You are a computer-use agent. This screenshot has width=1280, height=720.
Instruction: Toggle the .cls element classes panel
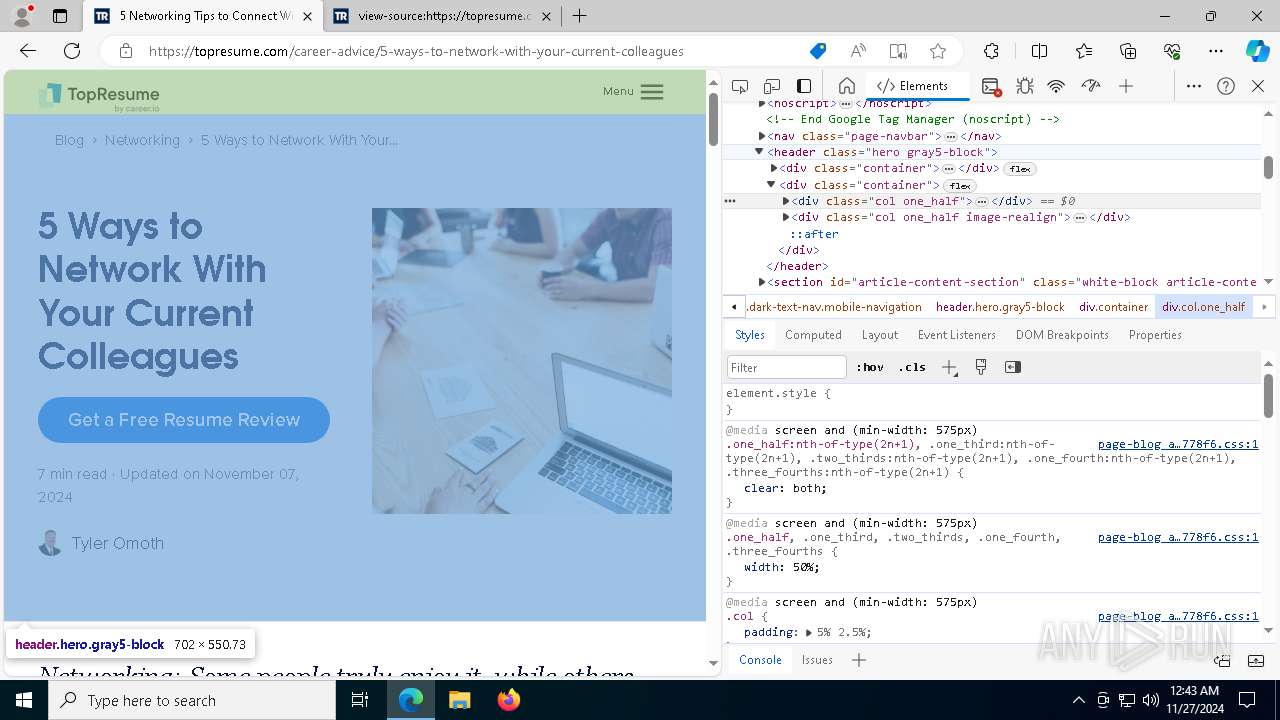point(912,367)
